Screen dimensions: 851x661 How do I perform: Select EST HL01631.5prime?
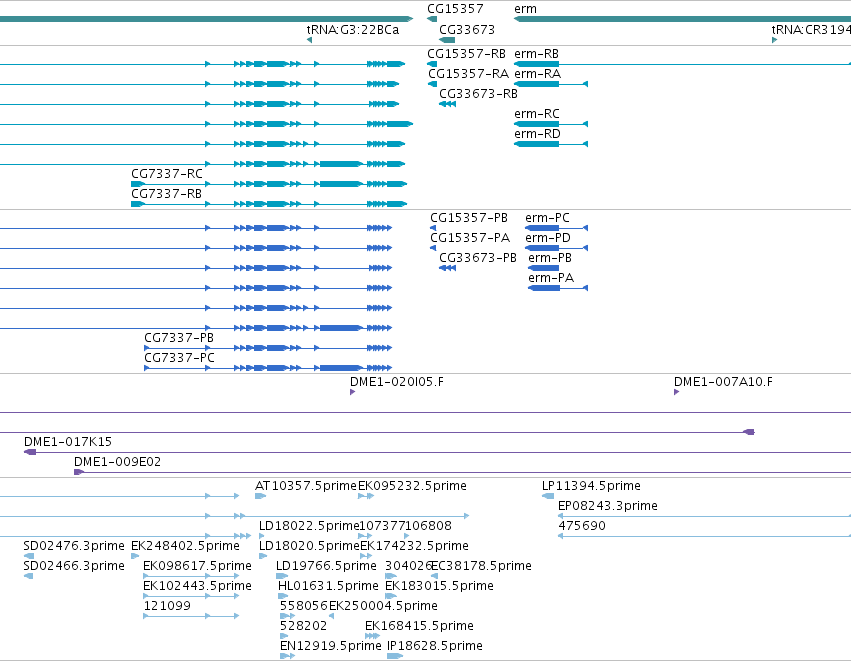328,586
